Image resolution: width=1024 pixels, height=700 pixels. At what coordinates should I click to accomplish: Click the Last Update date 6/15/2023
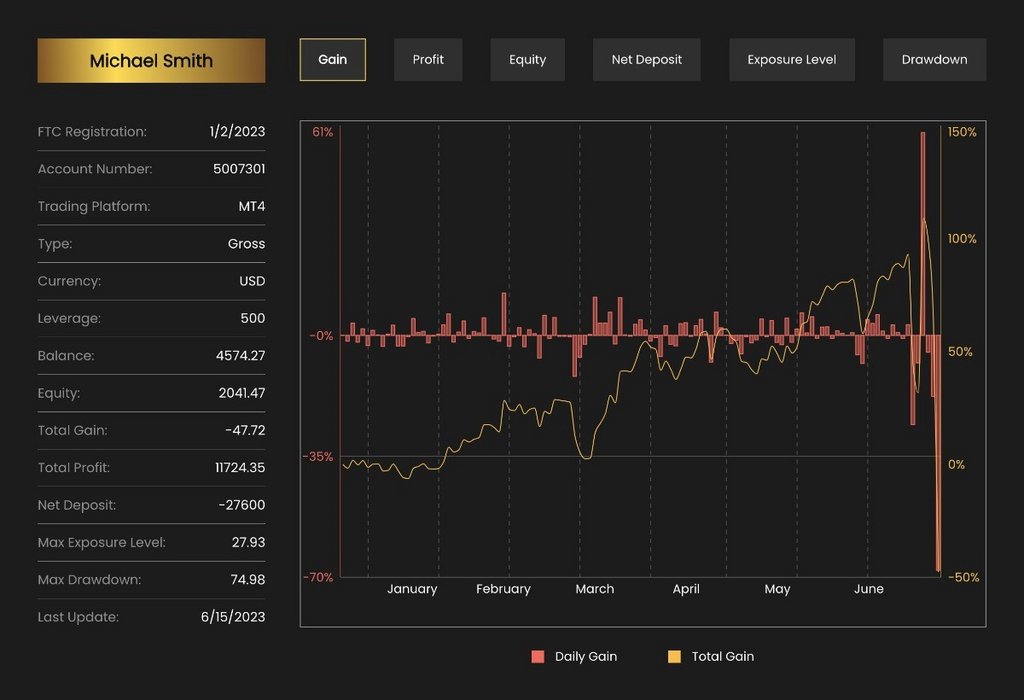point(233,616)
